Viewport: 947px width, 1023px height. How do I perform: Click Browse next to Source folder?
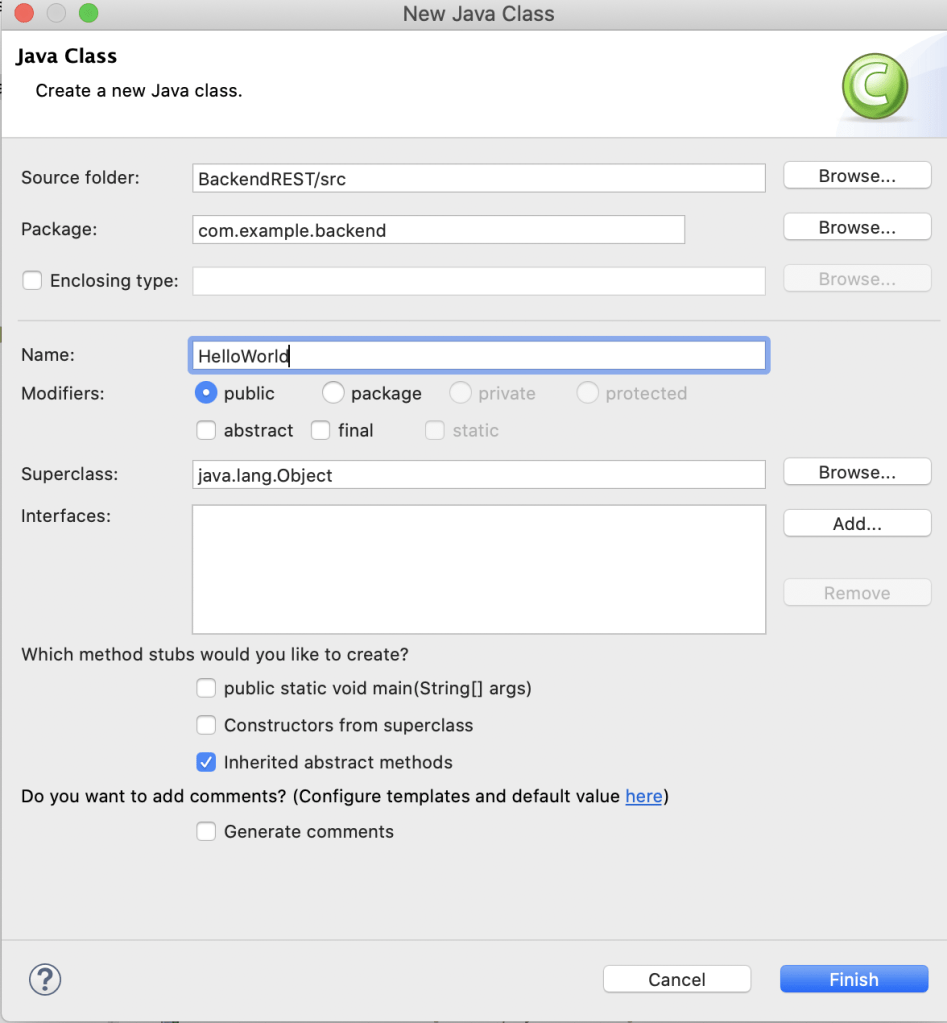[x=857, y=176]
